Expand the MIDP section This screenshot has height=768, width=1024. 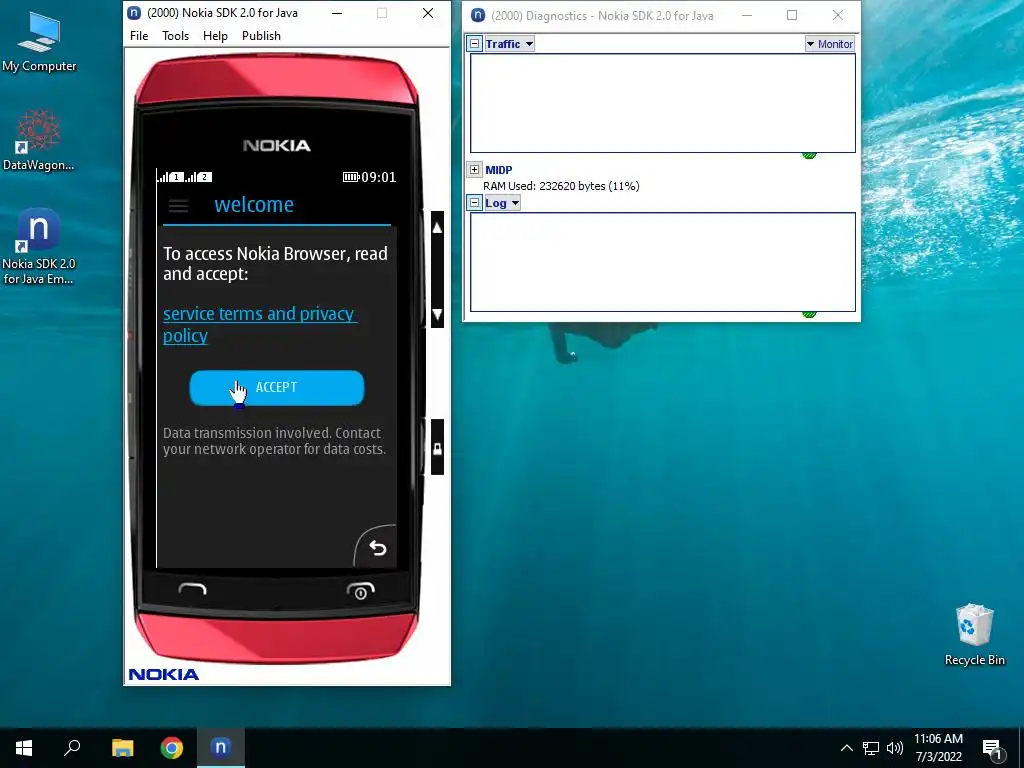point(475,169)
